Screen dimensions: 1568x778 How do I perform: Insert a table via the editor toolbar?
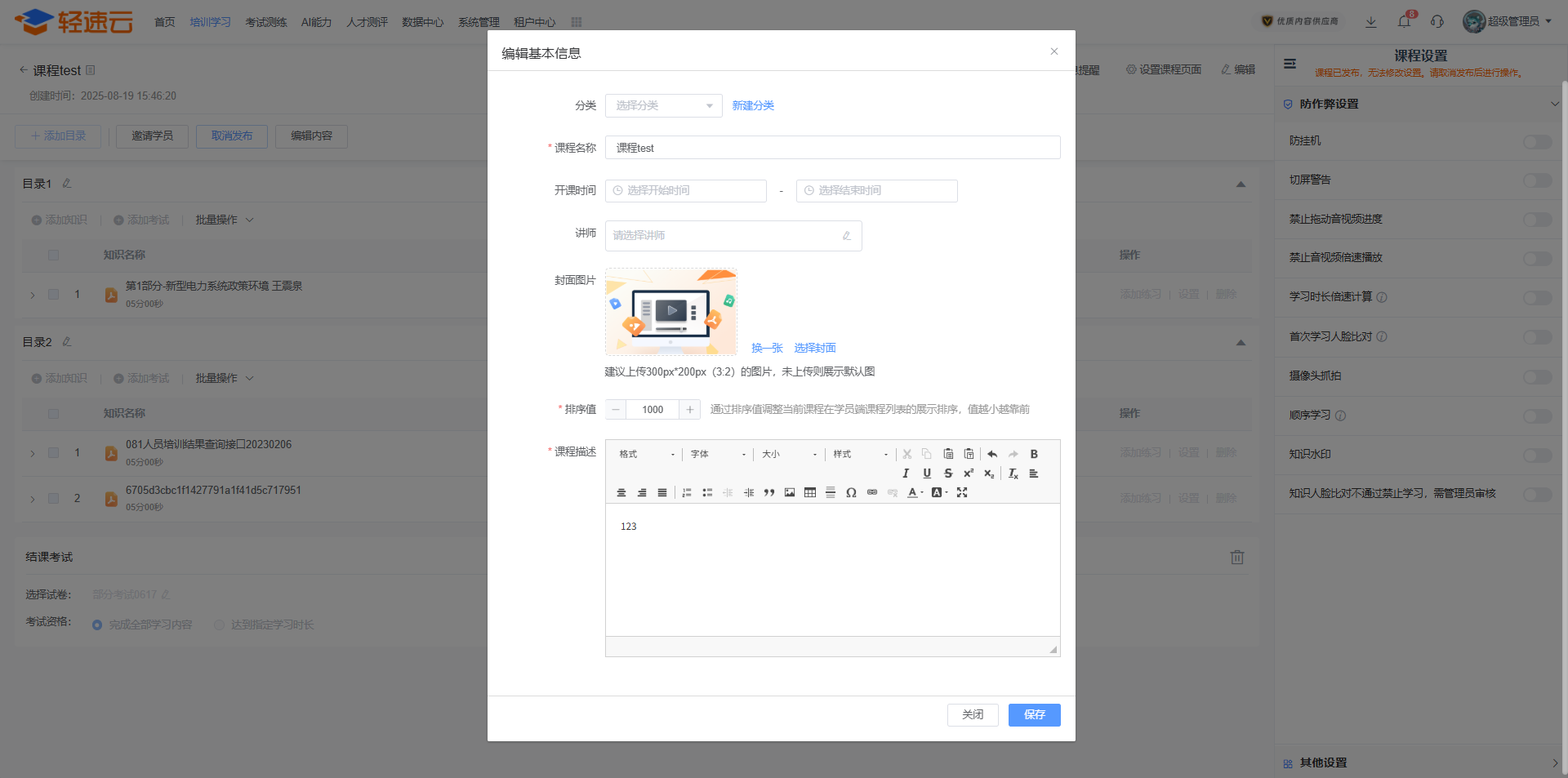810,492
